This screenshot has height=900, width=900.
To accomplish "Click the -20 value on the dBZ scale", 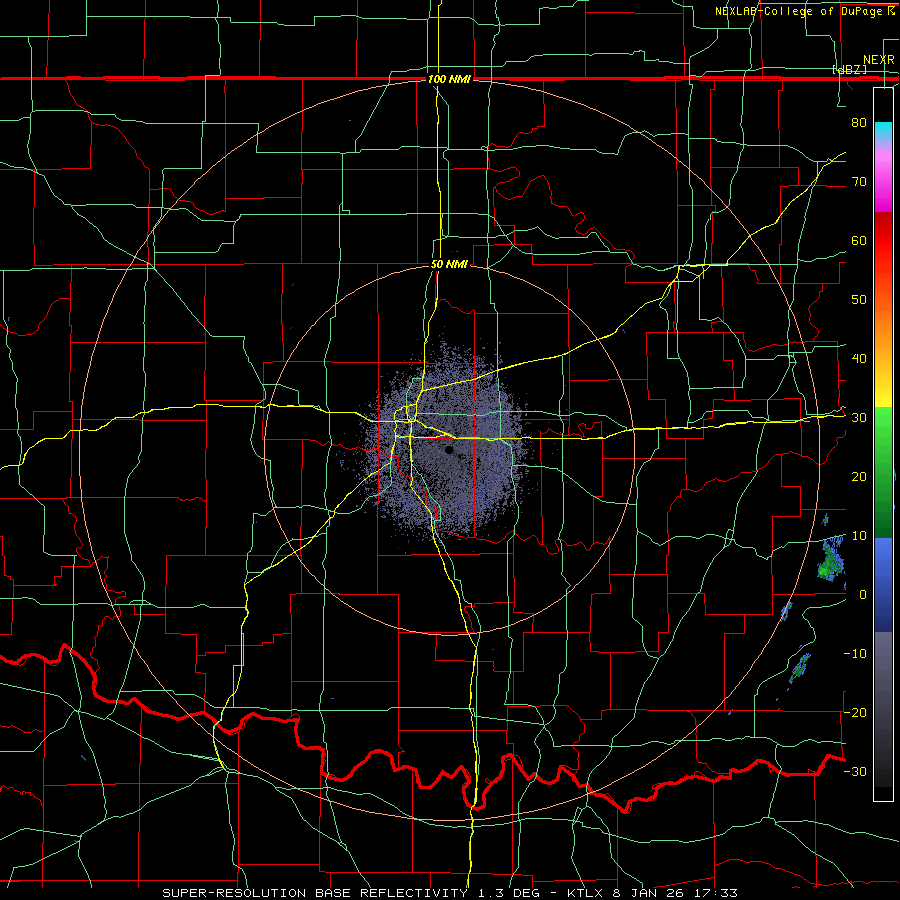I will point(855,713).
